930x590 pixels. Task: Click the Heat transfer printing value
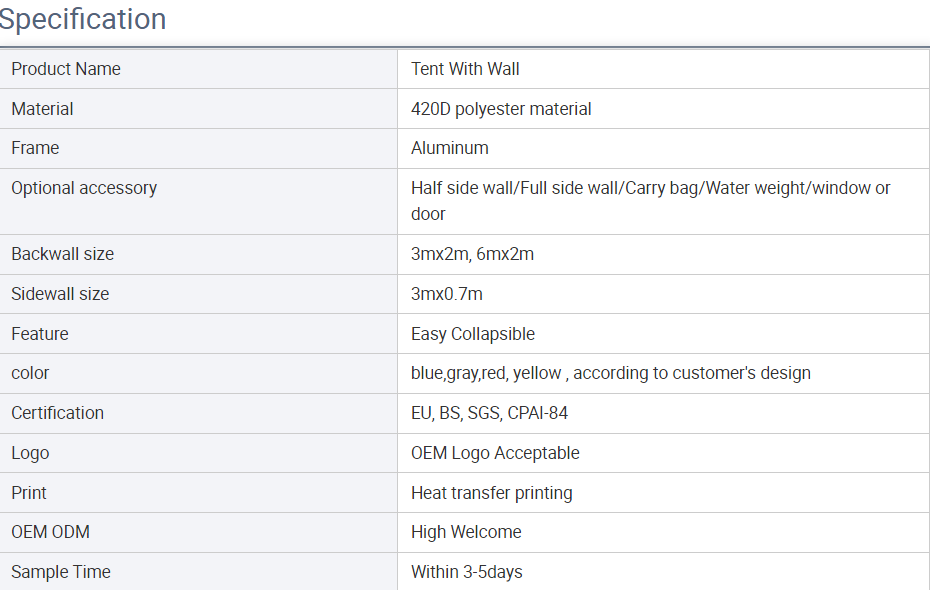point(492,493)
